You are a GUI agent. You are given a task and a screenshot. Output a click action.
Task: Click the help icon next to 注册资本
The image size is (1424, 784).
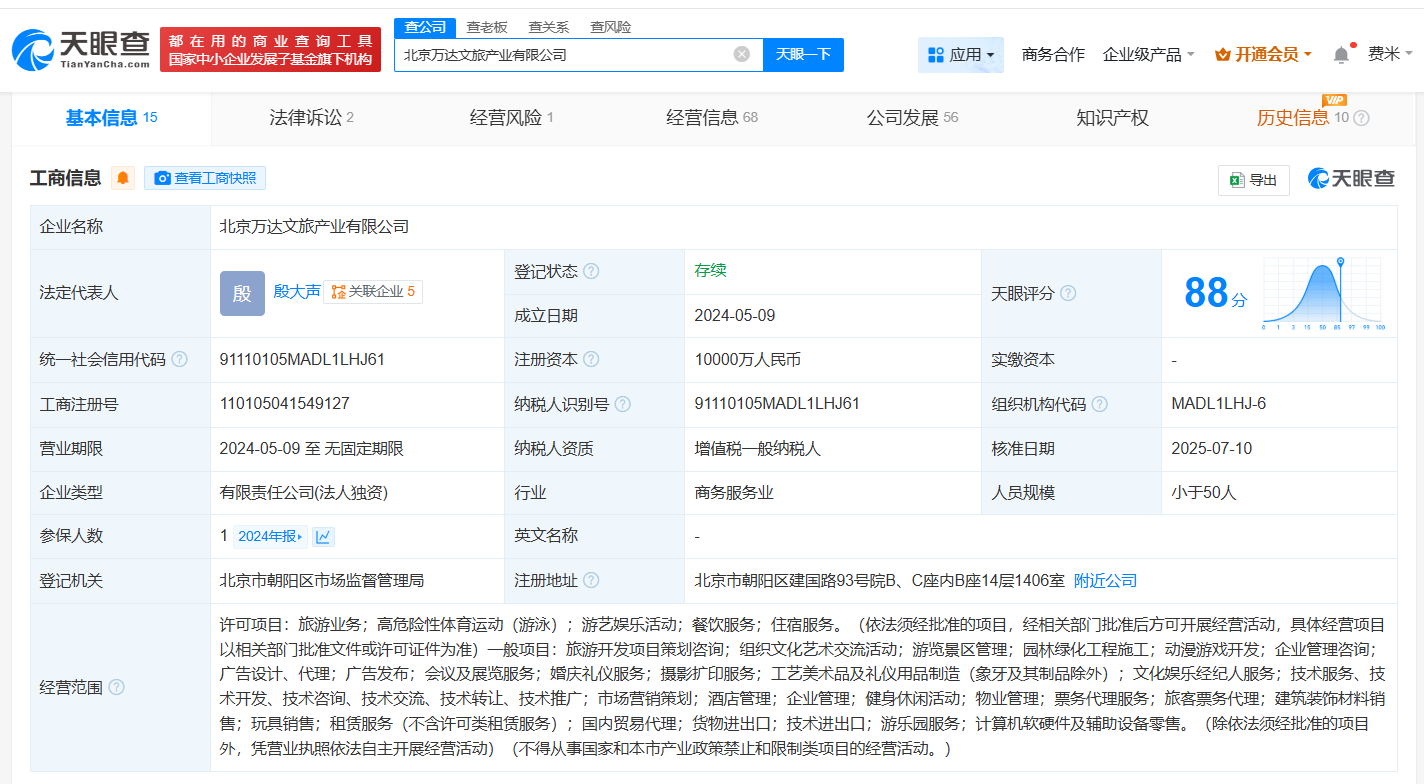click(591, 360)
